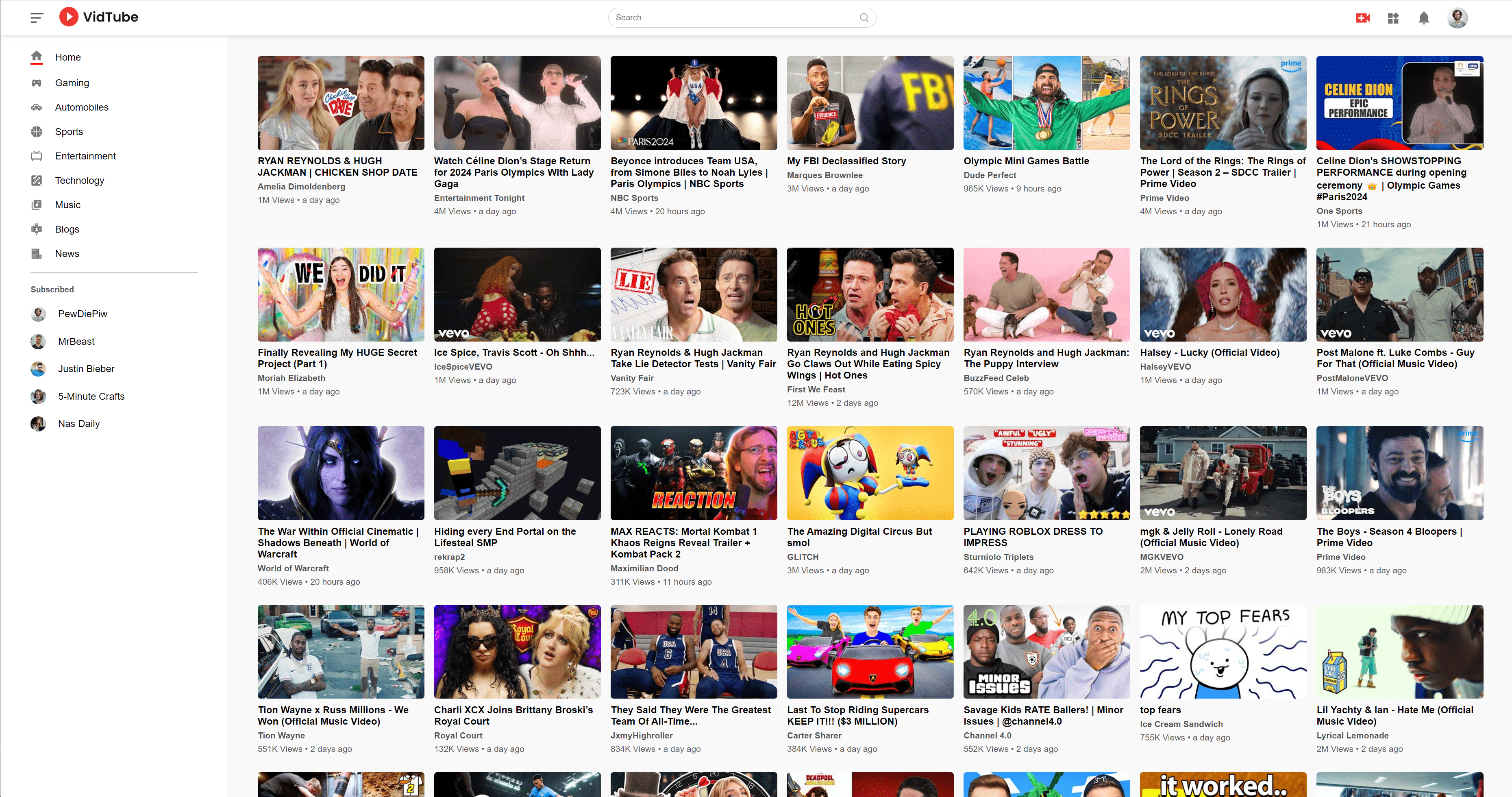Open Justin Bieber subscribed channel name
The image size is (1512, 797).
click(x=86, y=368)
